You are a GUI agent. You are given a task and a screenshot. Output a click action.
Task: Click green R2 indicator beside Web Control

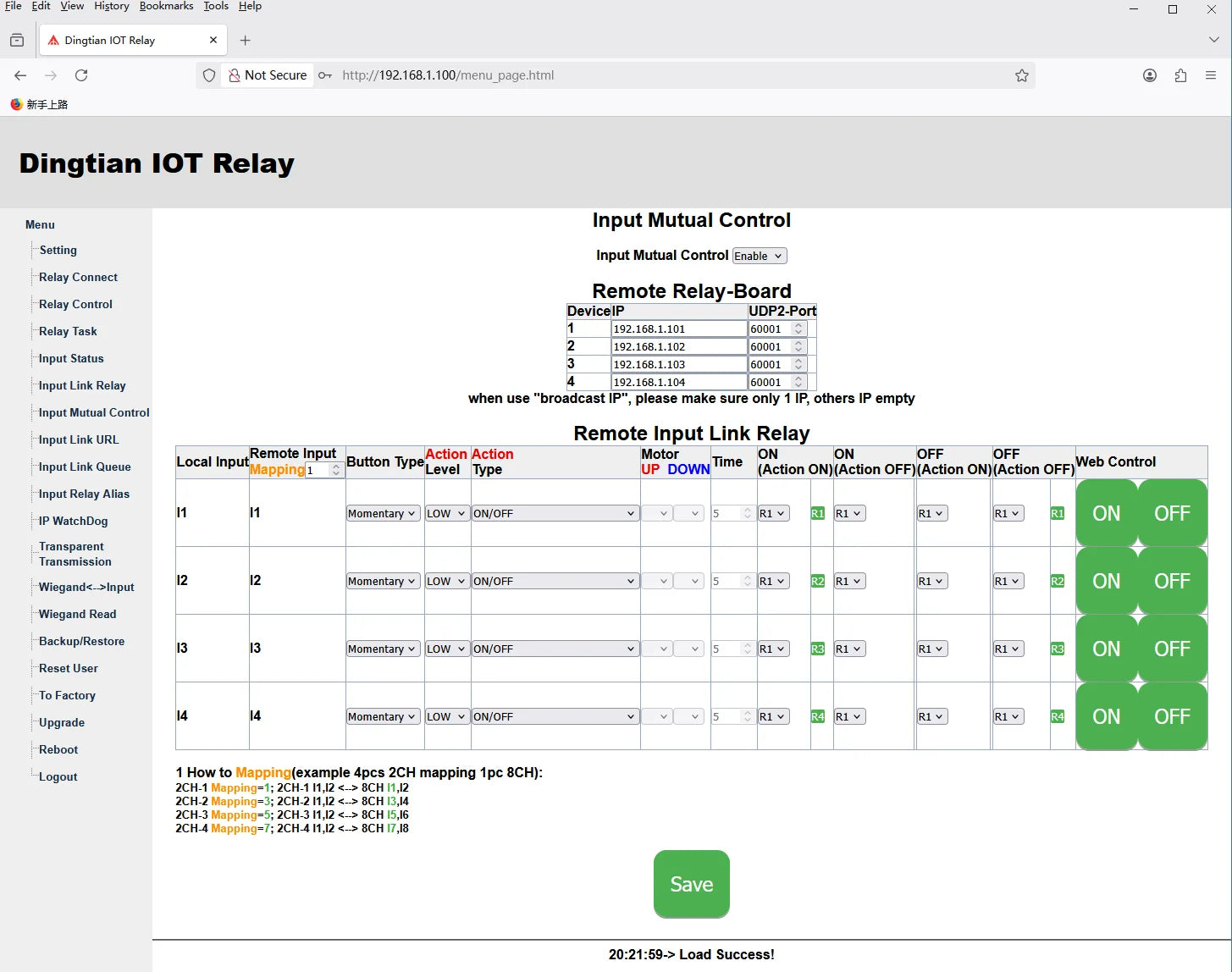pyautogui.click(x=1058, y=581)
